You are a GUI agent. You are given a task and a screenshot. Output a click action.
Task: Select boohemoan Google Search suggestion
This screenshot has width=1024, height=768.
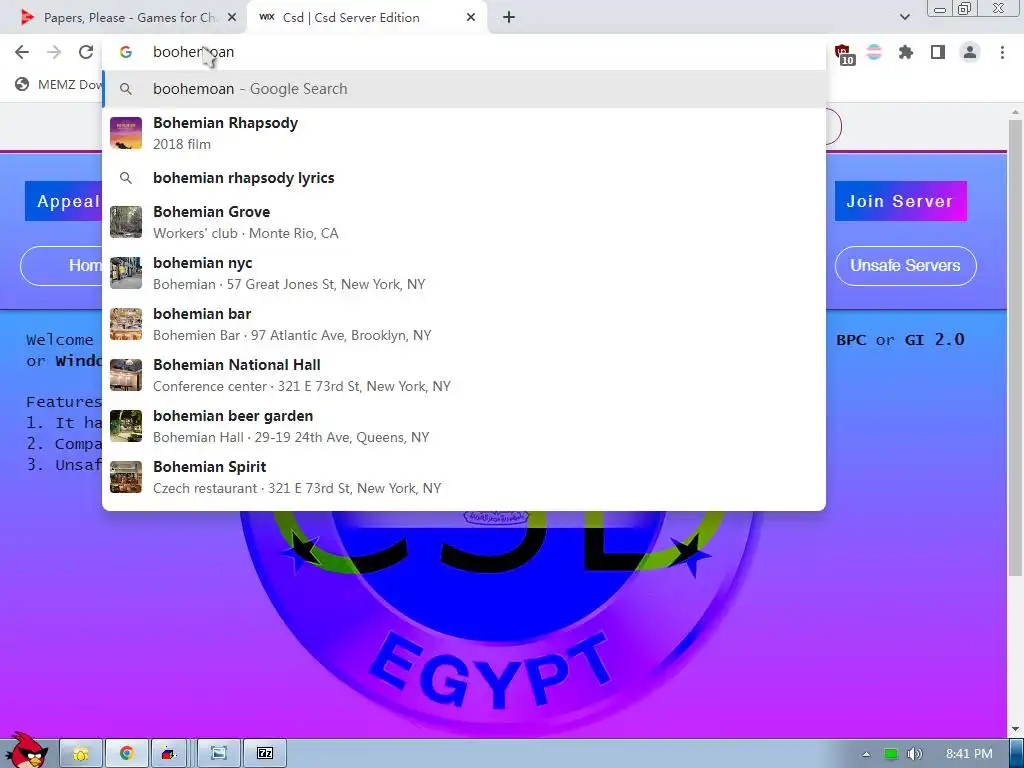464,89
